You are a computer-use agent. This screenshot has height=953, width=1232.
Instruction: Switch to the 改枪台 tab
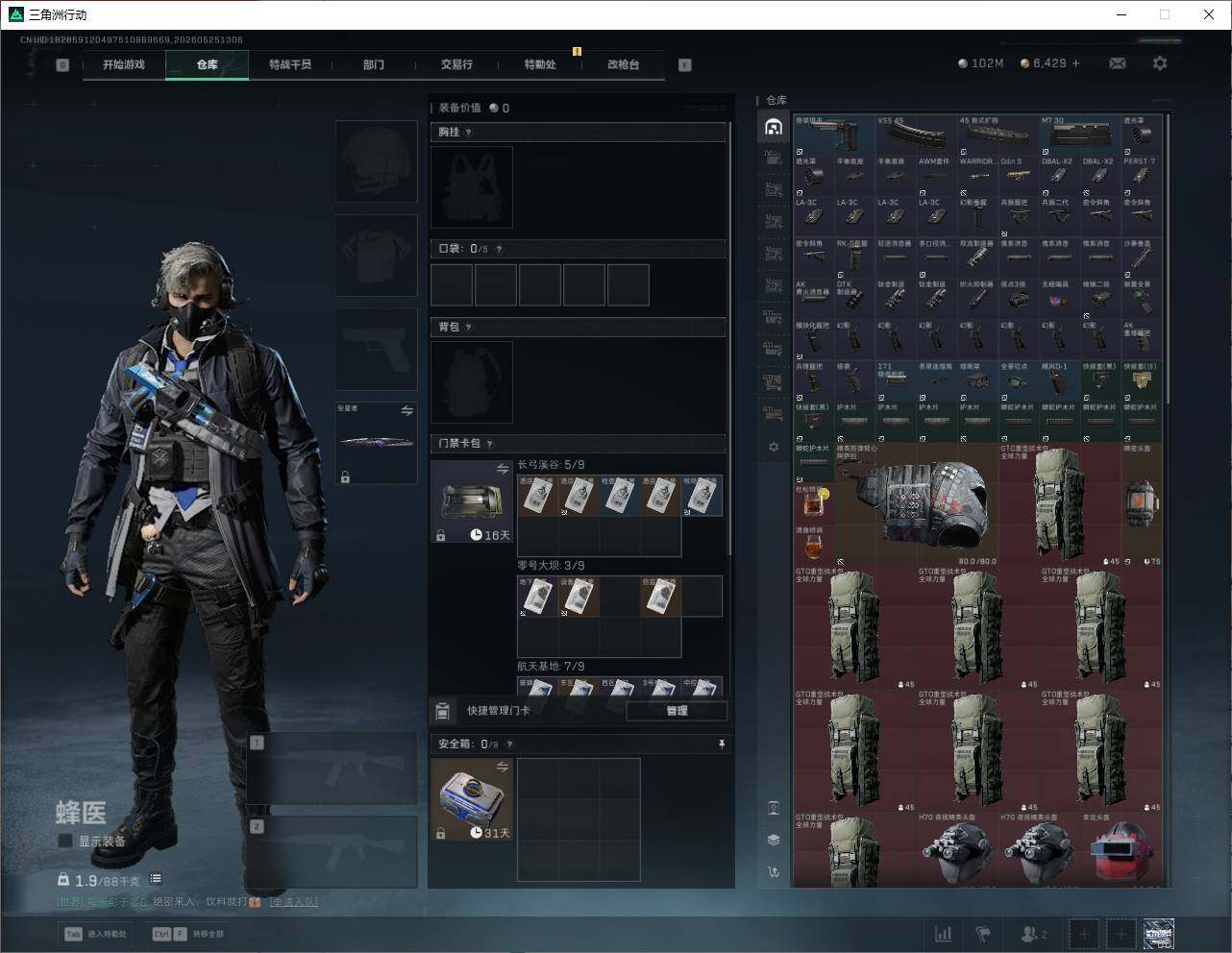[623, 64]
